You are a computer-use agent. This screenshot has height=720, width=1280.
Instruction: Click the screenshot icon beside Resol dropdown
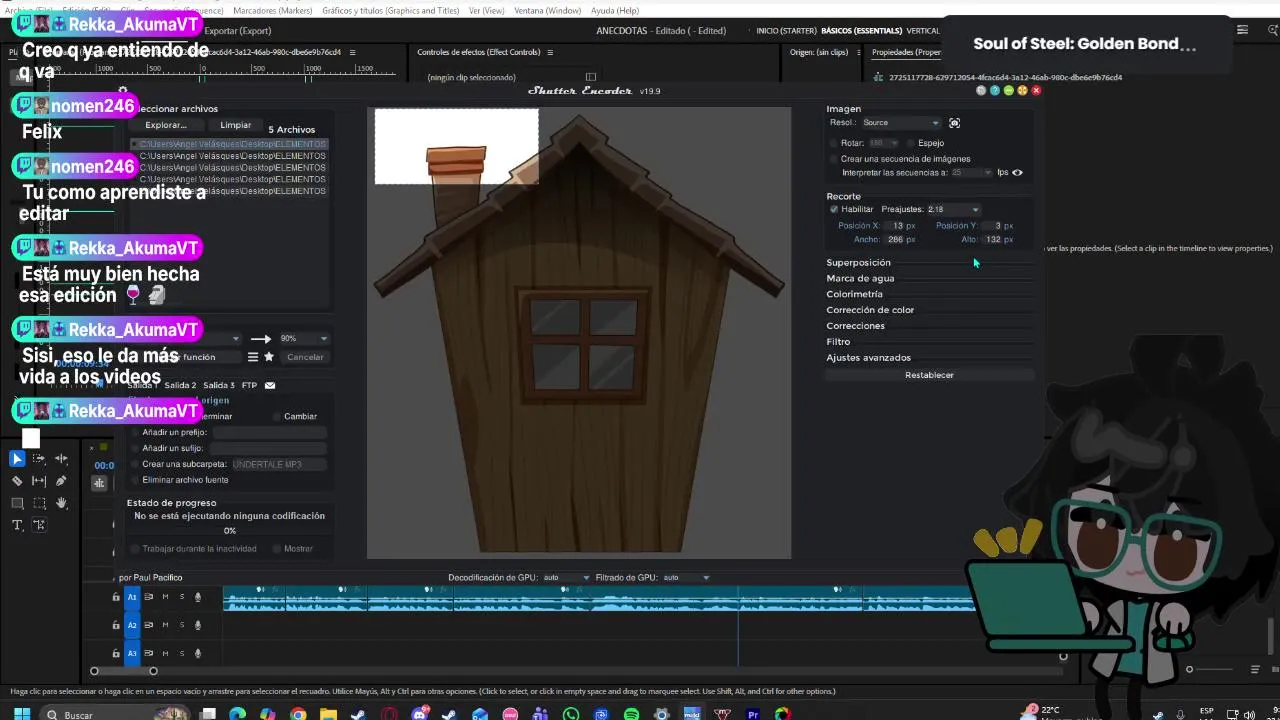pyautogui.click(x=954, y=123)
